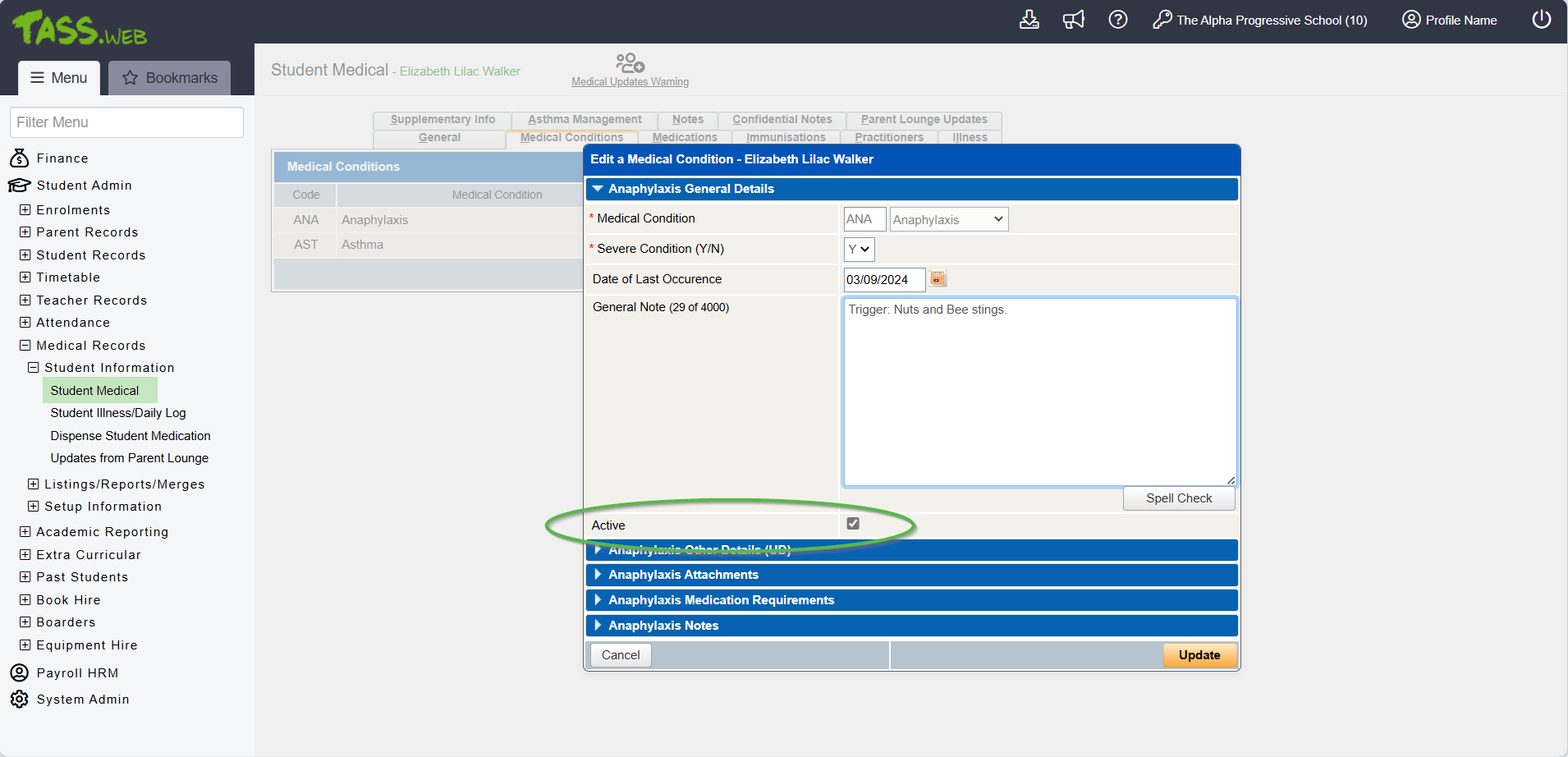
Task: Click the Medical Updates Warning icon
Action: [630, 63]
